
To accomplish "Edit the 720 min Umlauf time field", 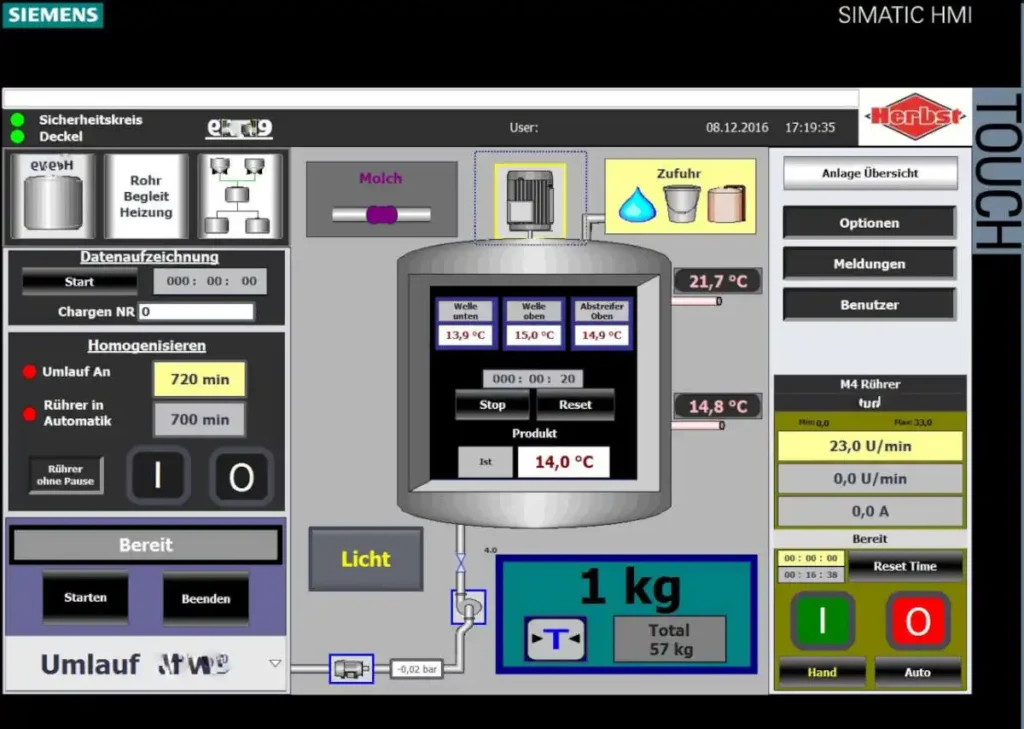I will click(200, 380).
